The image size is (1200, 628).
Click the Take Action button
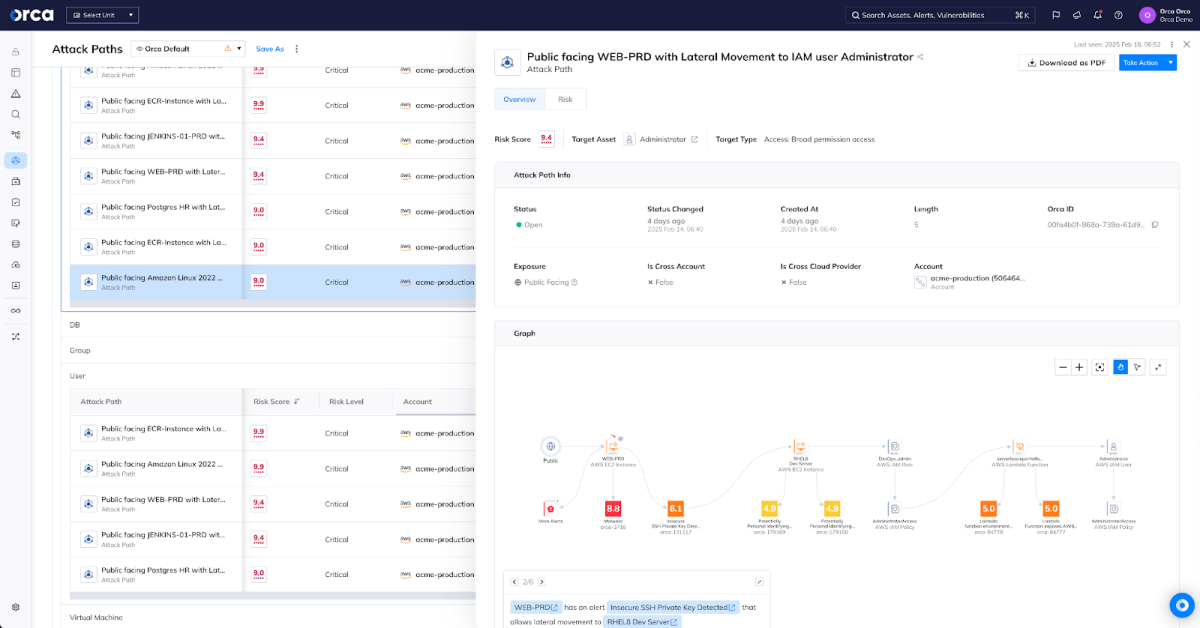1141,62
